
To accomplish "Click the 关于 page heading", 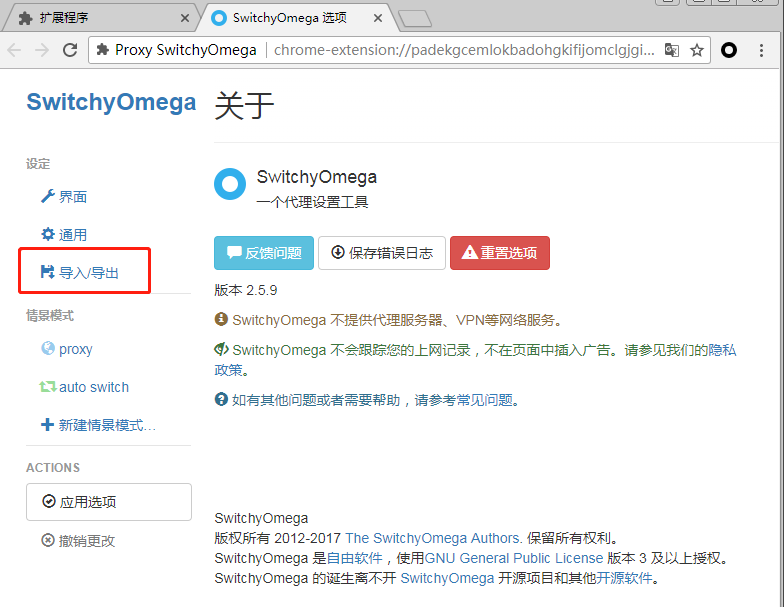I will (244, 106).
